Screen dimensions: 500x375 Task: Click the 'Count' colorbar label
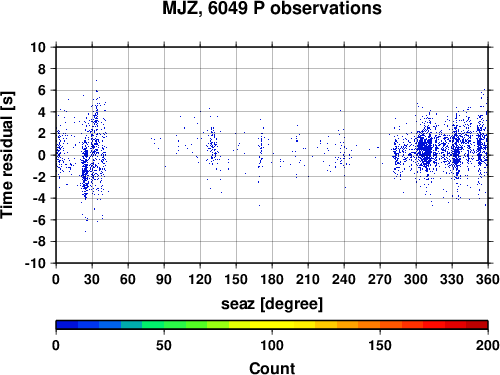272,368
